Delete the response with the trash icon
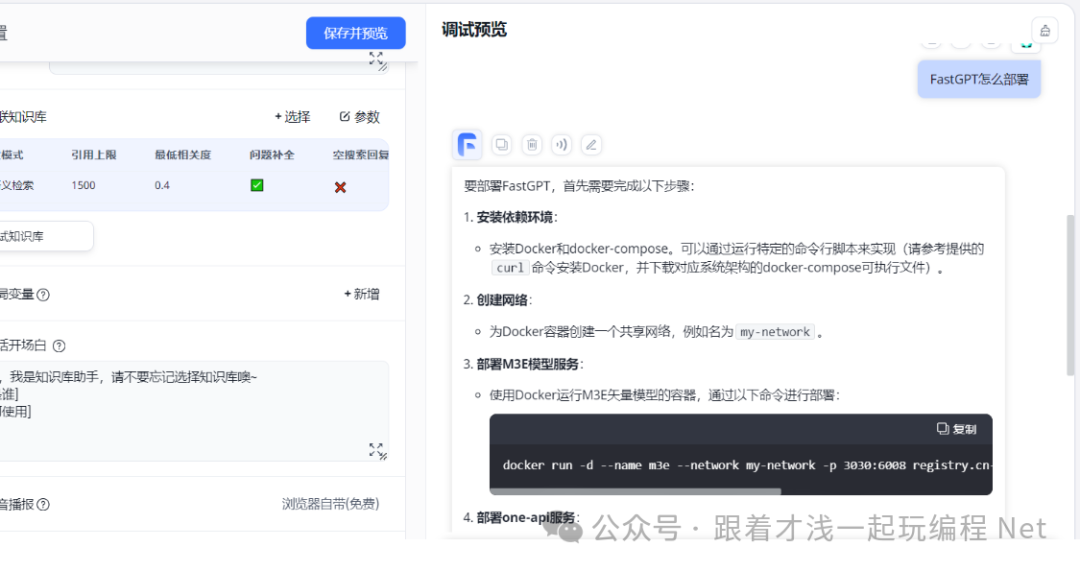 (x=532, y=145)
